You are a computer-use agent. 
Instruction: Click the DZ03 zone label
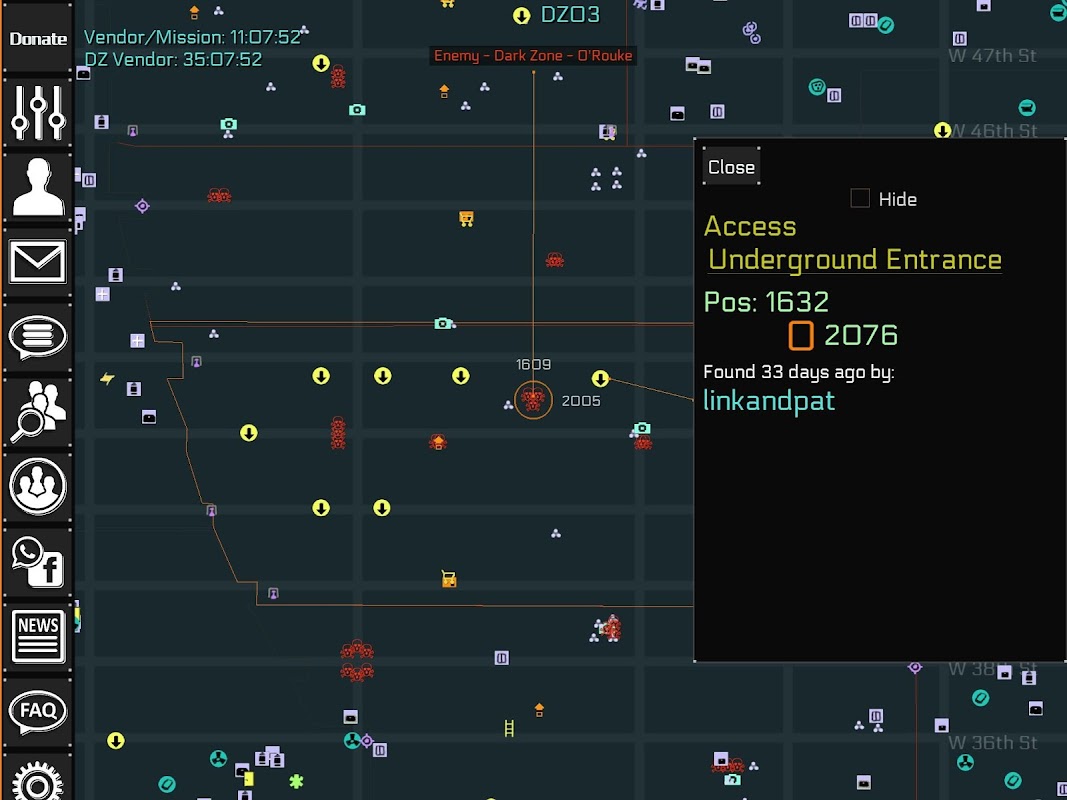click(570, 15)
